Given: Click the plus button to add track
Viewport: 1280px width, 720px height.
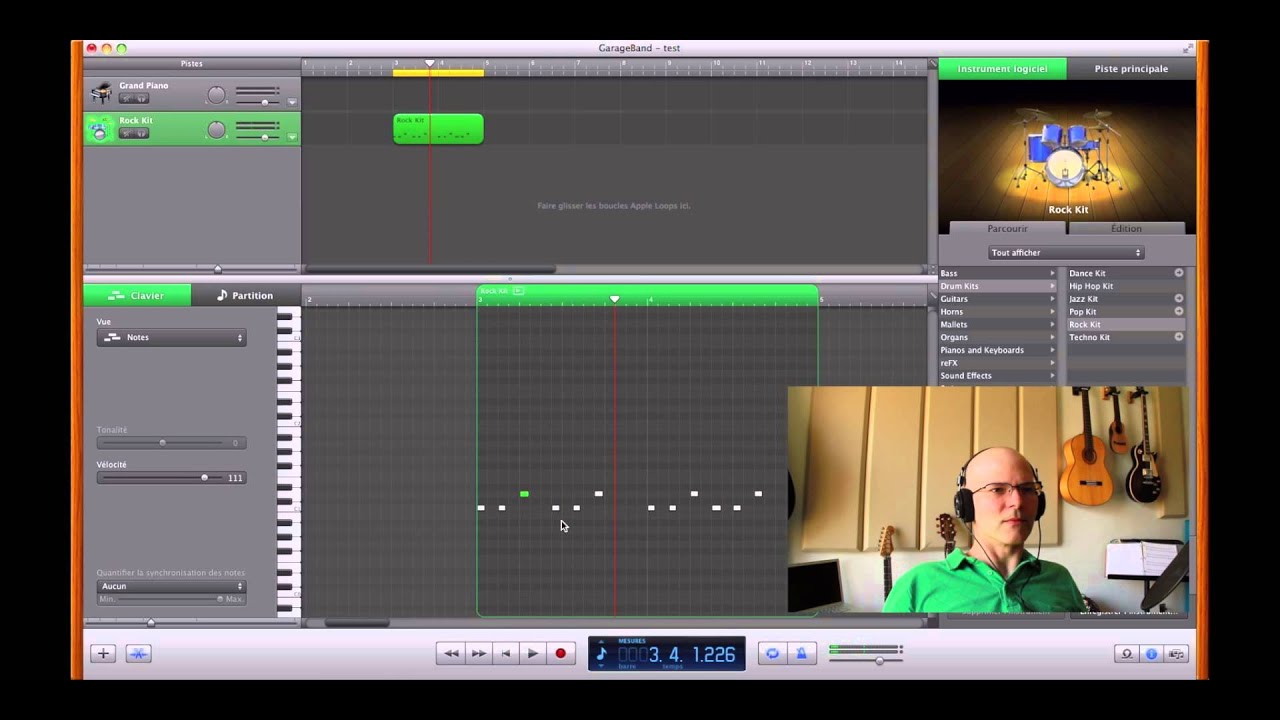Looking at the screenshot, I should [103, 653].
